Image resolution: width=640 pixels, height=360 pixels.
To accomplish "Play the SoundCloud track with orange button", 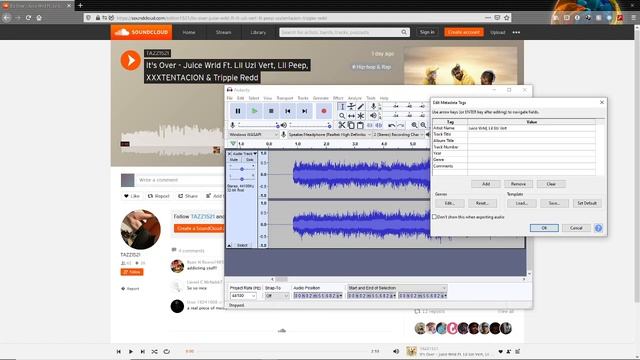I will point(131,60).
